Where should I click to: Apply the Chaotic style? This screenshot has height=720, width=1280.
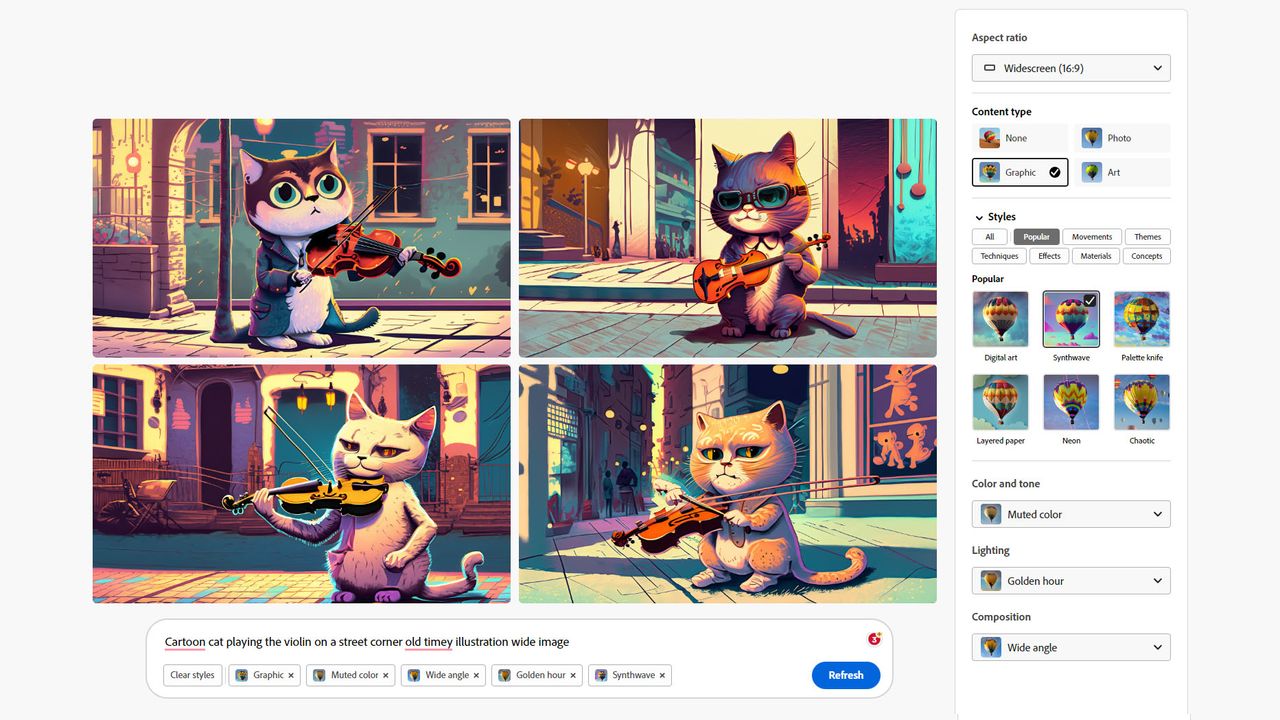tap(1142, 402)
